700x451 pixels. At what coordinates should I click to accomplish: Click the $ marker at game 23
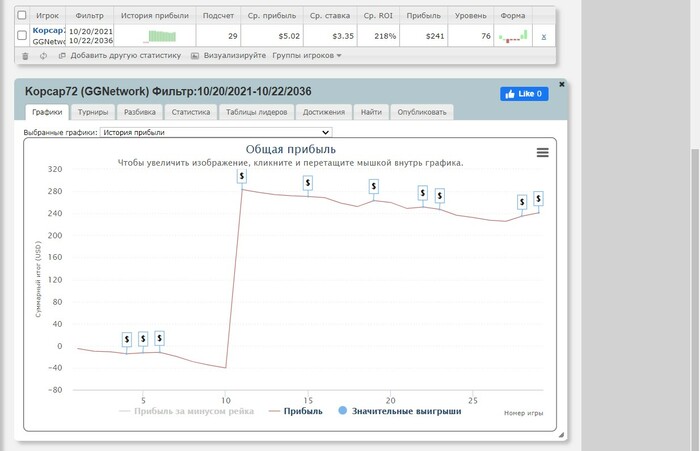click(440, 195)
